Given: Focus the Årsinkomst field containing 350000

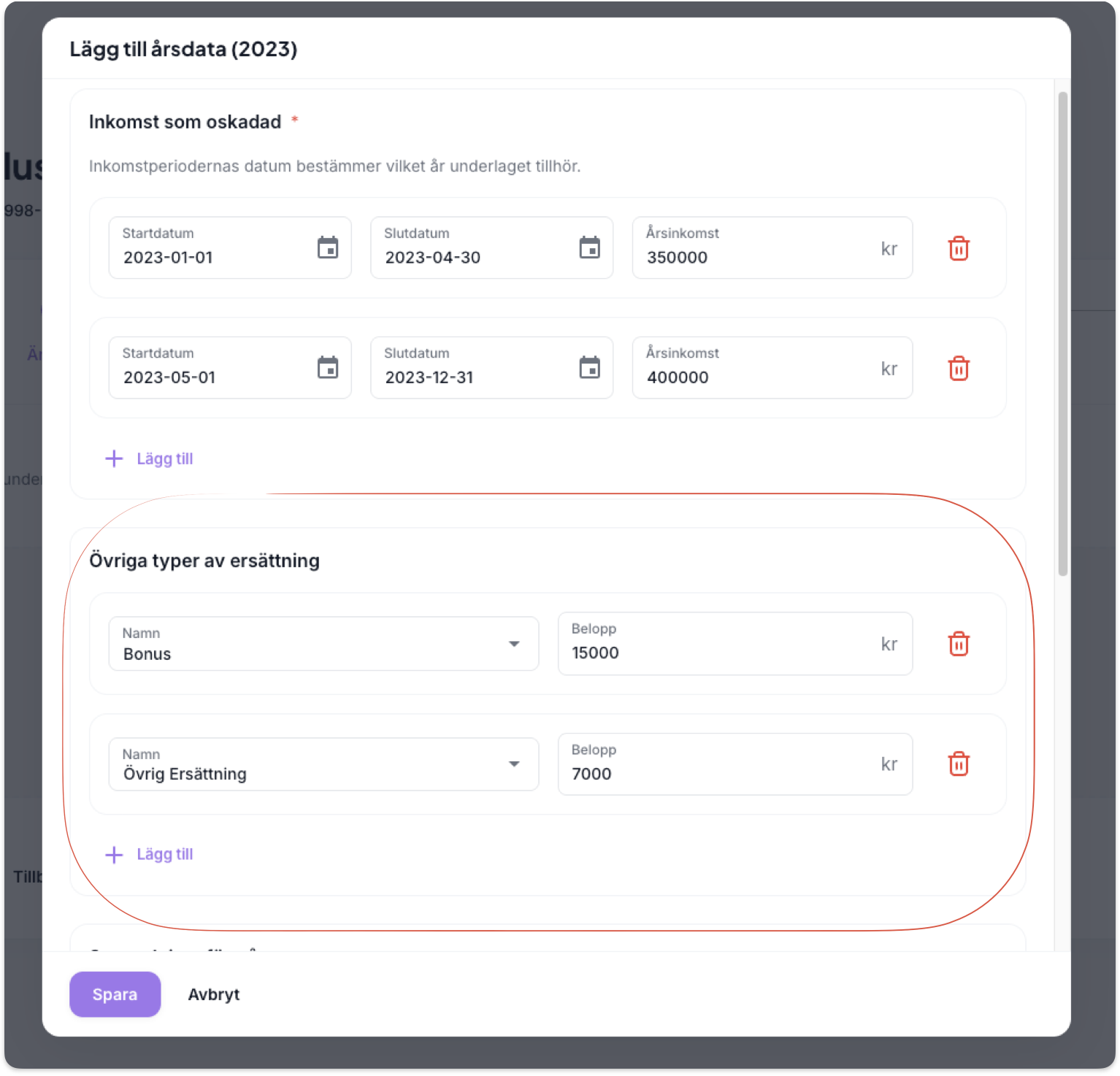Looking at the screenshot, I should (x=752, y=257).
